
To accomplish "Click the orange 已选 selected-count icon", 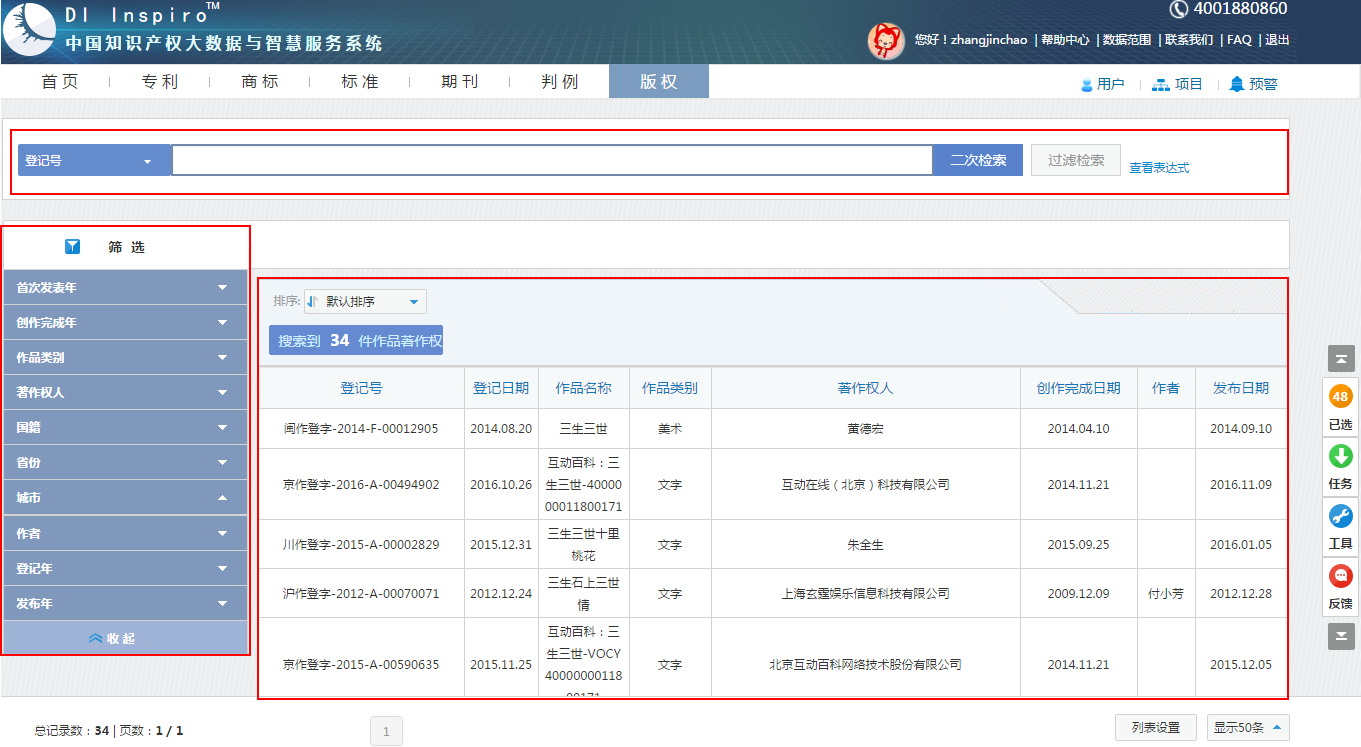I will click(1340, 397).
